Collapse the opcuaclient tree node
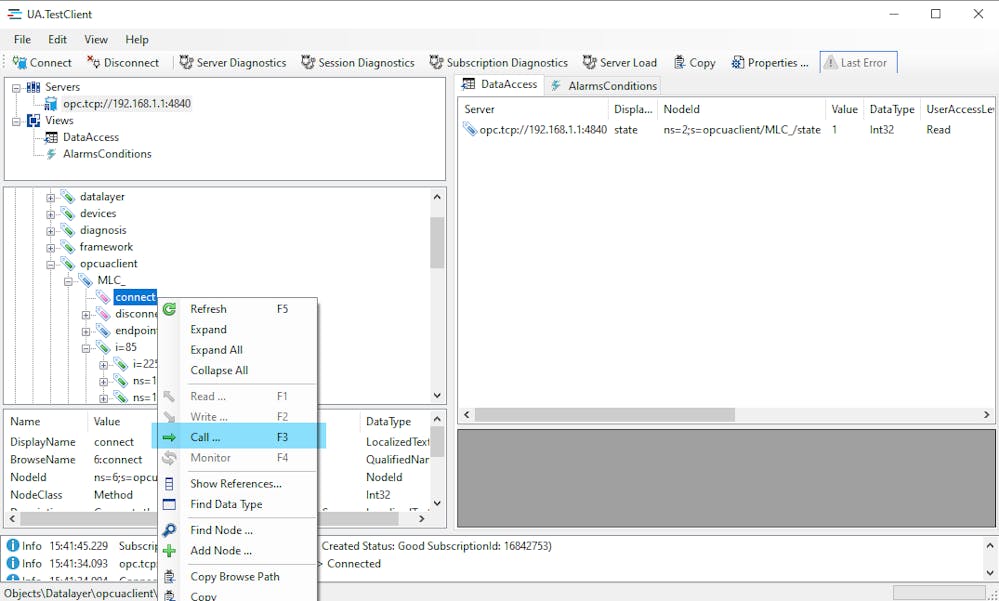999x601 pixels. (x=51, y=264)
